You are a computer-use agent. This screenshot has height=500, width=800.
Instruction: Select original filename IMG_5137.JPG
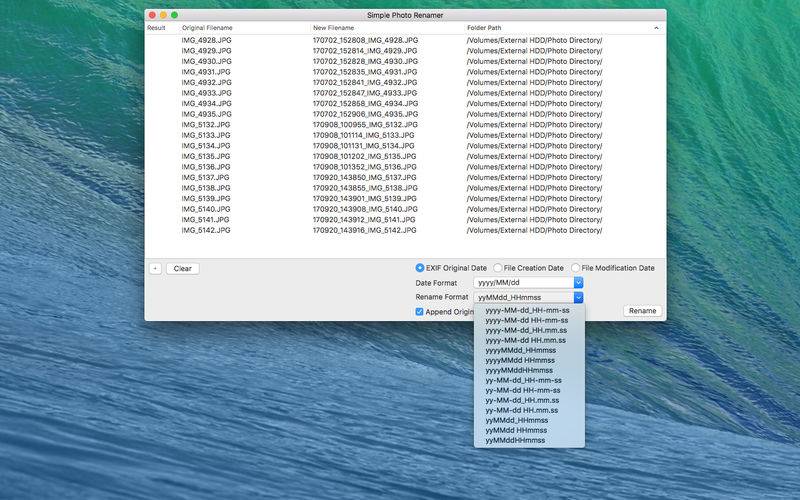coord(205,178)
